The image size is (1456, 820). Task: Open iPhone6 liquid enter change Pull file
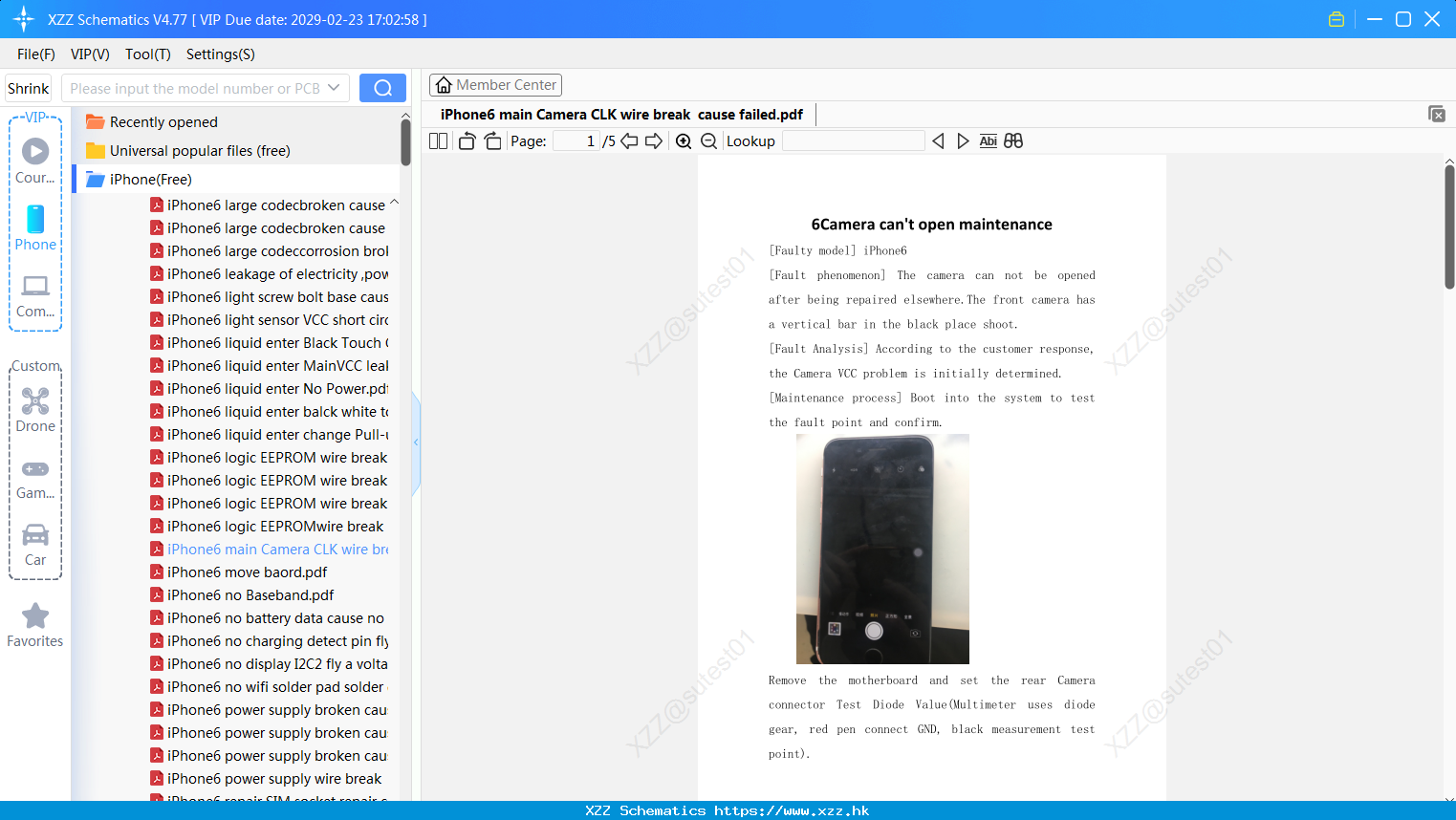tap(270, 435)
